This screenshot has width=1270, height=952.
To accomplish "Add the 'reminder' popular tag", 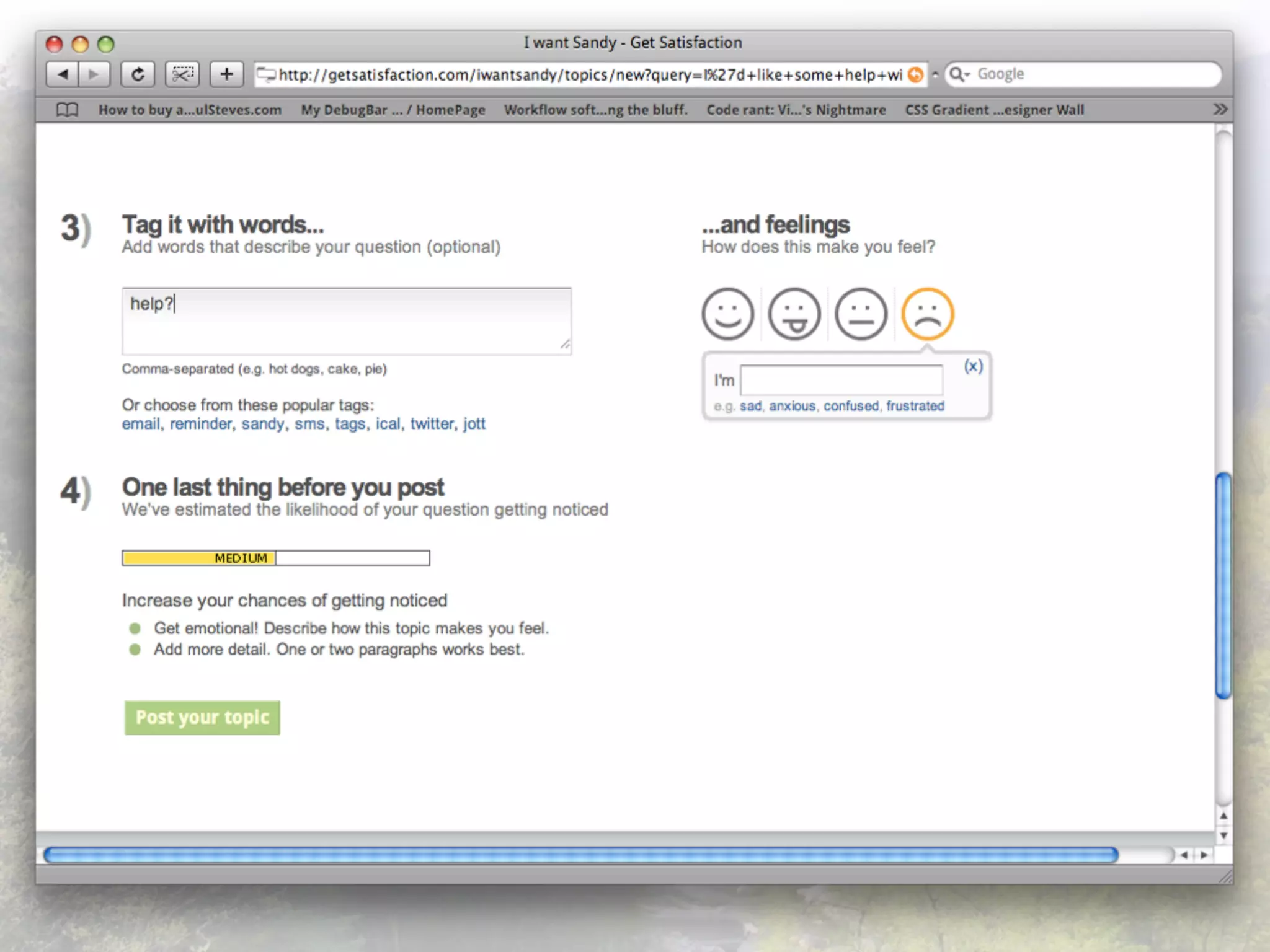I will click(200, 424).
